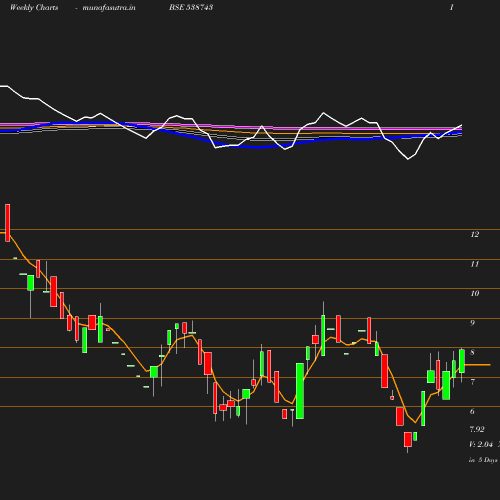The height and width of the screenshot is (500, 500).
Task: Click the number 1 label at top right
Action: click(452, 7)
